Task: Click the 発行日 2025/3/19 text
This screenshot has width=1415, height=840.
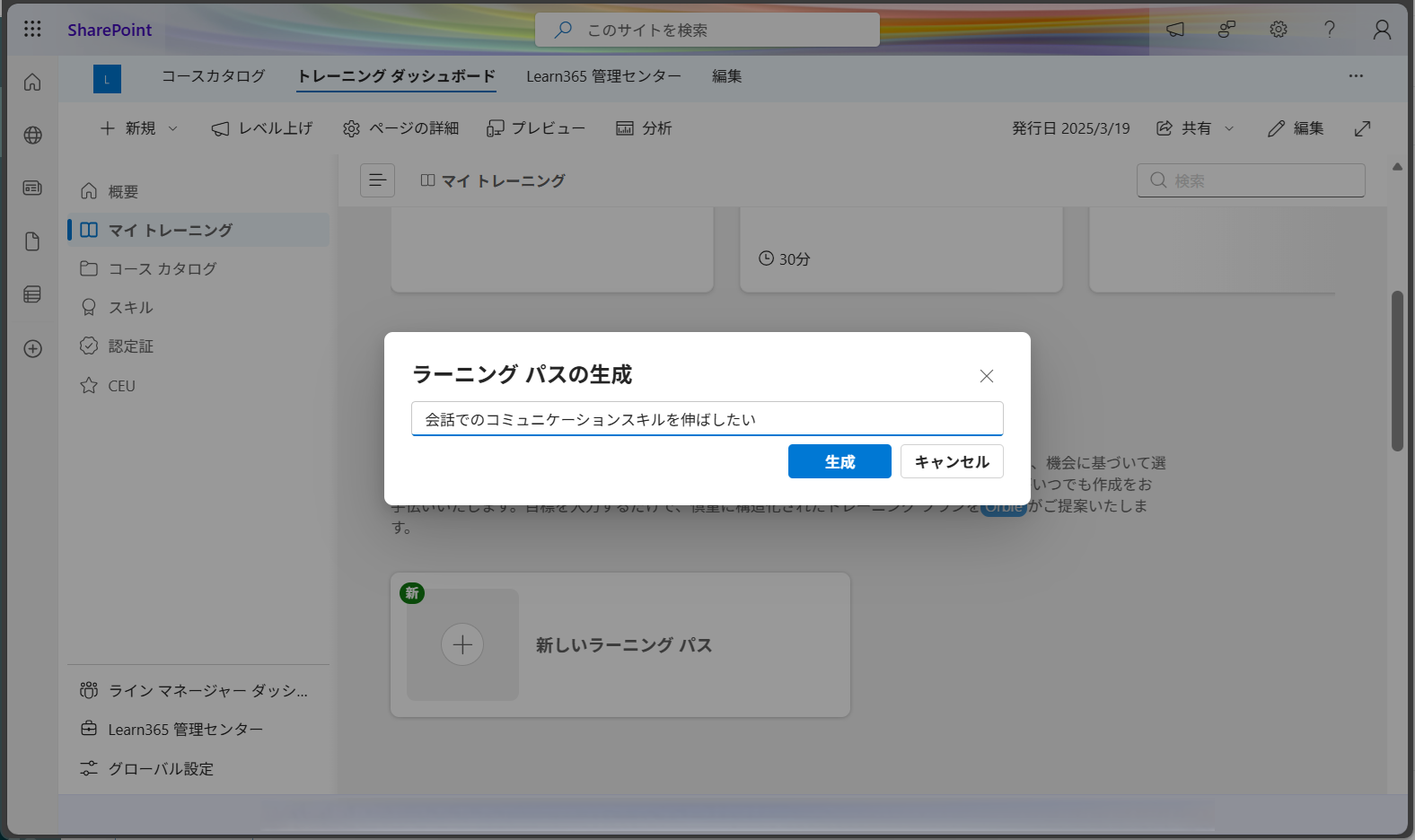Action: 1071,128
